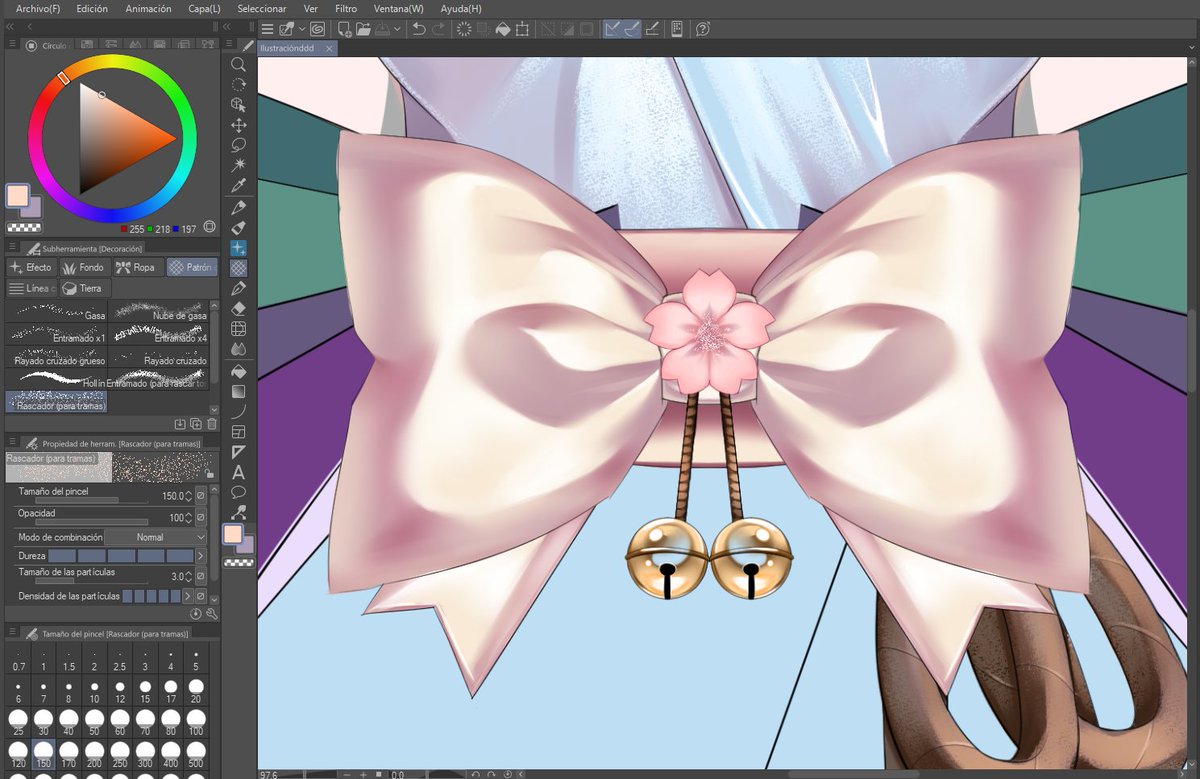The image size is (1200, 779).
Task: Open the Capa(L) menu
Action: tap(204, 8)
